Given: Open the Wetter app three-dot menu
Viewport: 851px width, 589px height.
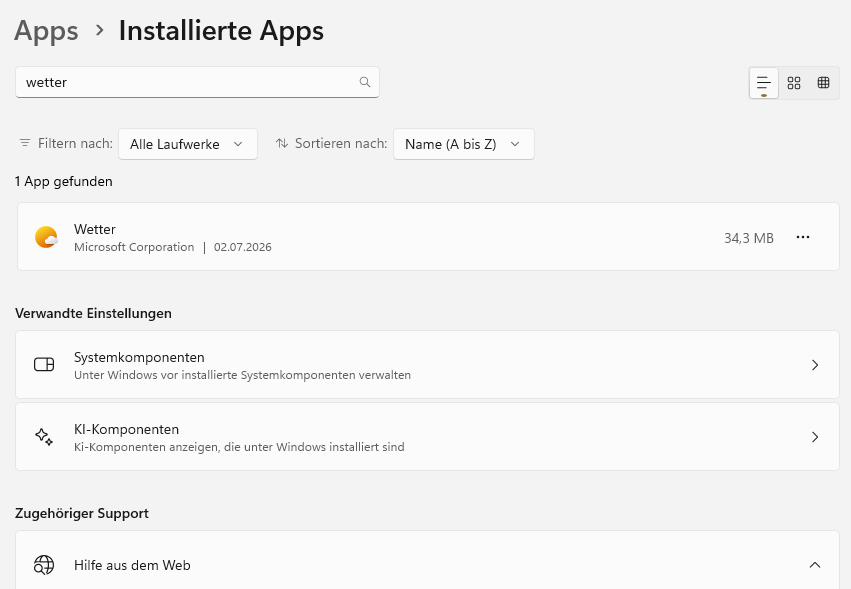Looking at the screenshot, I should 803,237.
